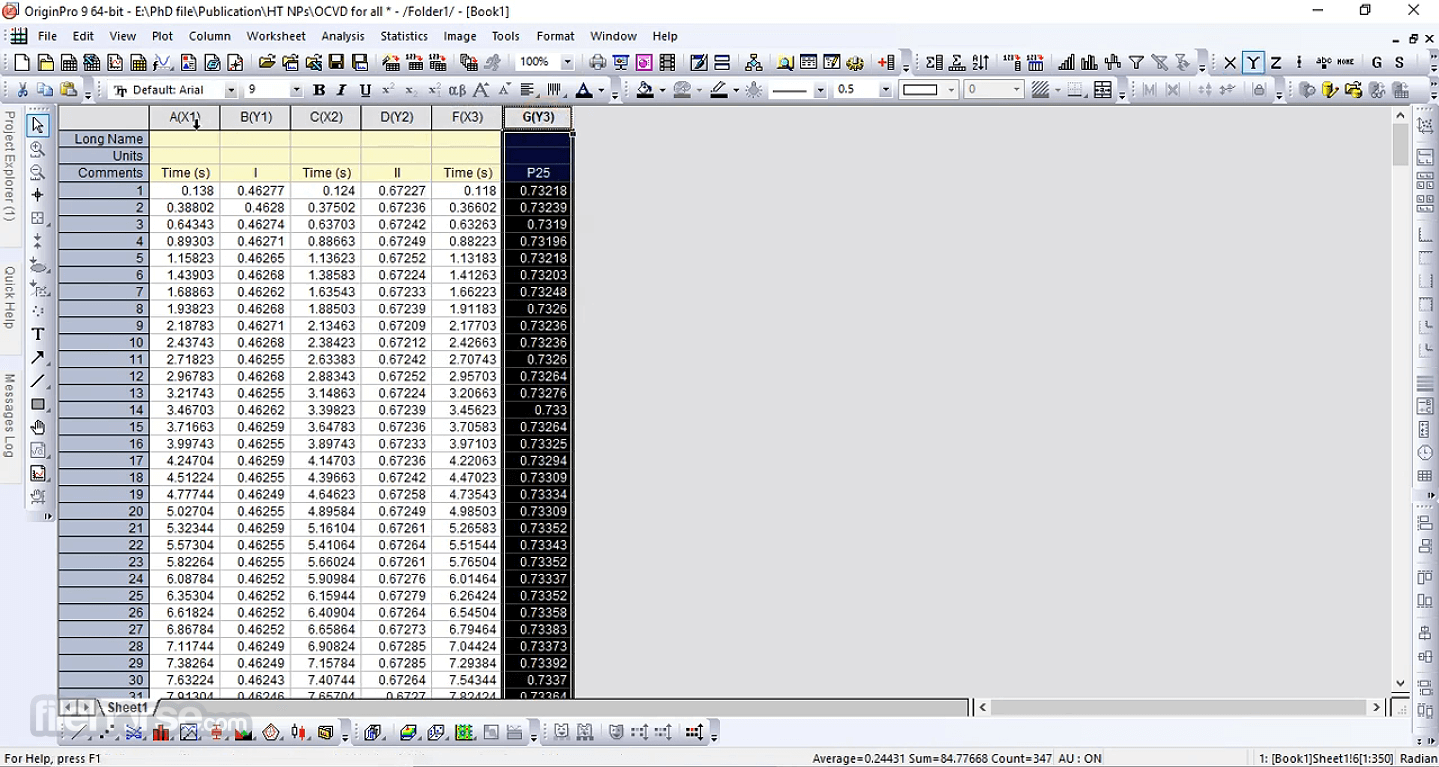The image size is (1439, 767).
Task: Open the pattern size dropdown showing 0
Action: pos(1016,90)
